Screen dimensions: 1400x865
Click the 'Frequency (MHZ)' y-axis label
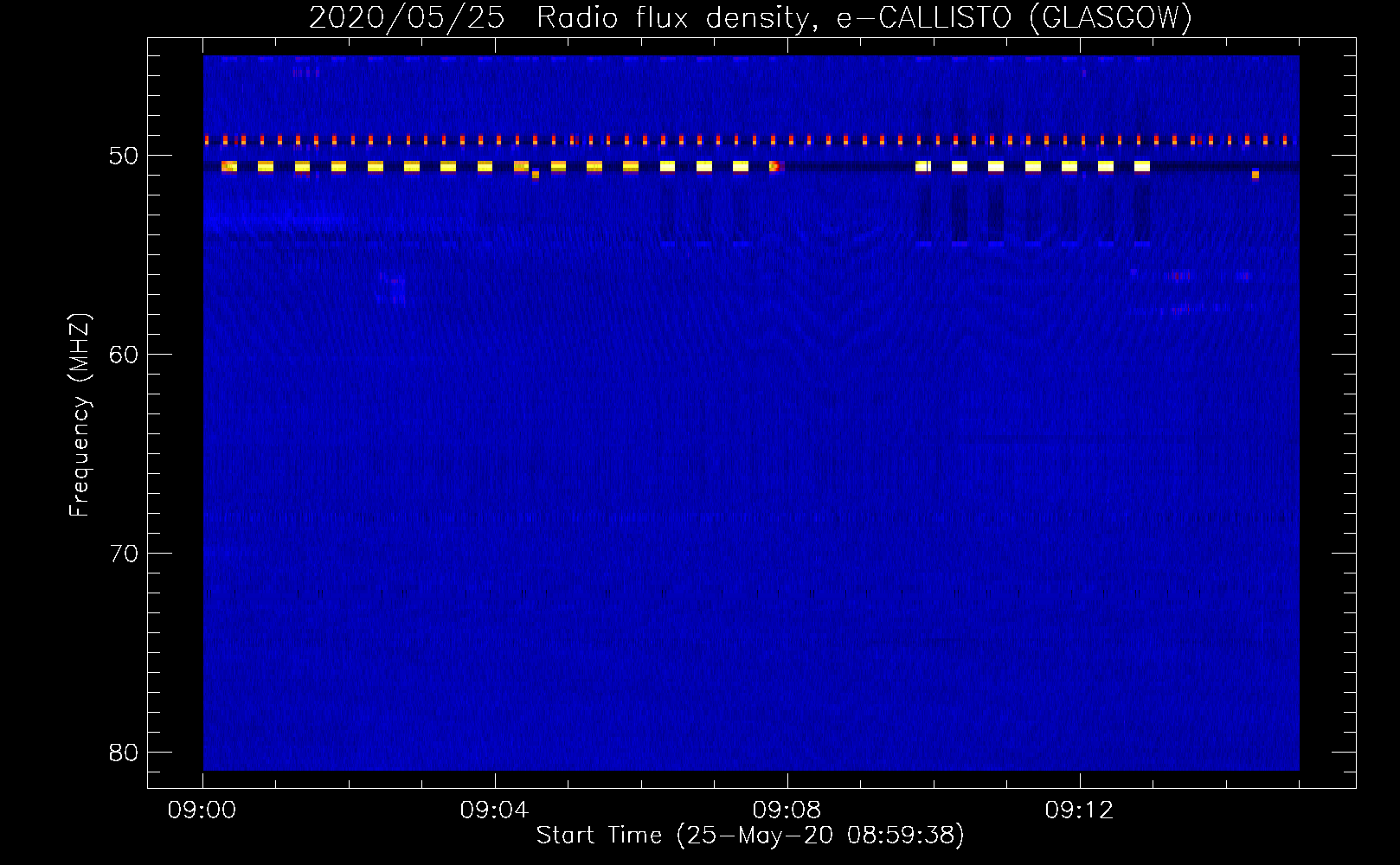point(80,415)
